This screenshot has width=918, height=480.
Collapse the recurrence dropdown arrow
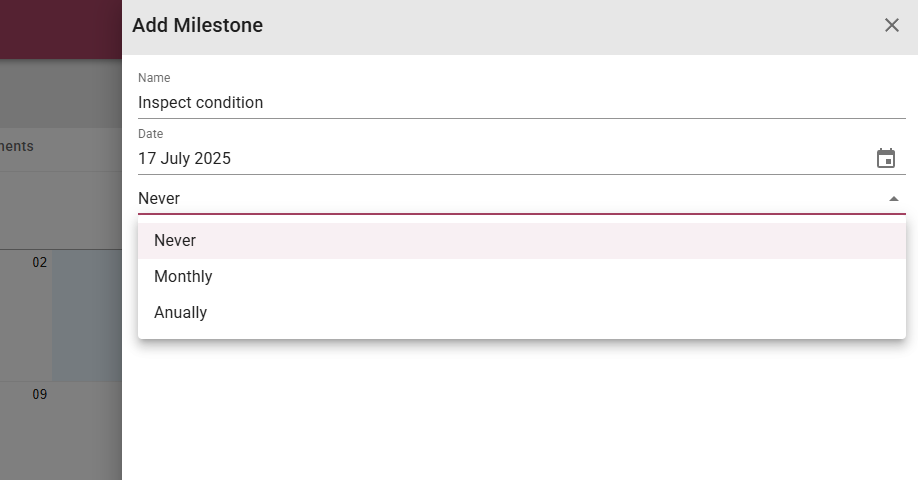pos(893,199)
